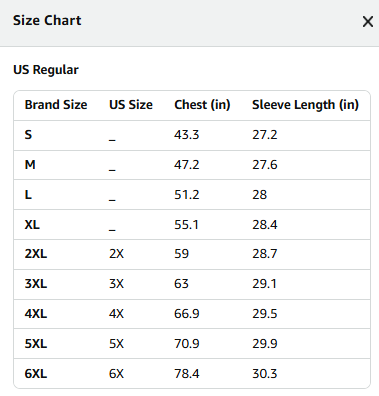Click the US Size column header
This screenshot has width=379, height=396.
pyautogui.click(x=131, y=105)
